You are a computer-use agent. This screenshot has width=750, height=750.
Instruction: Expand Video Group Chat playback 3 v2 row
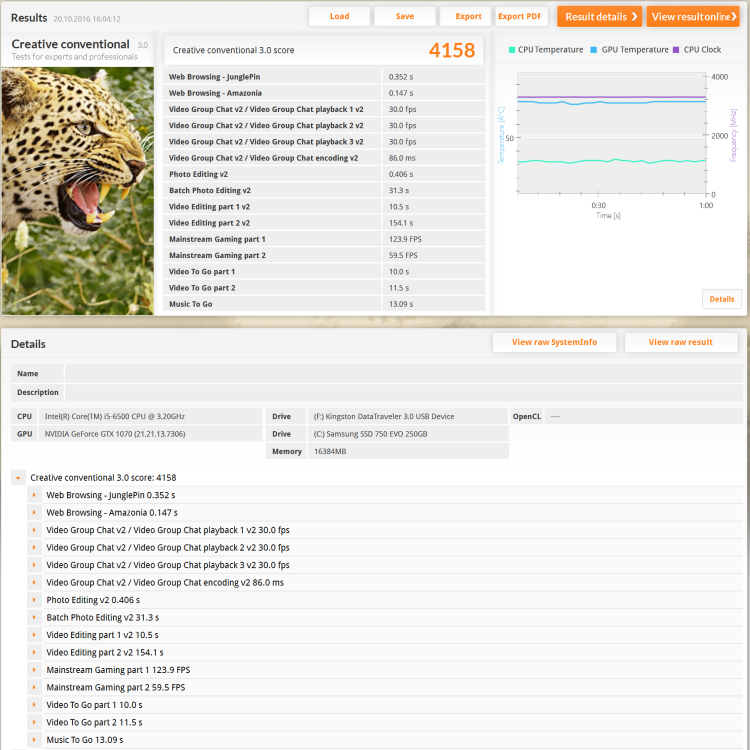pyautogui.click(x=34, y=565)
